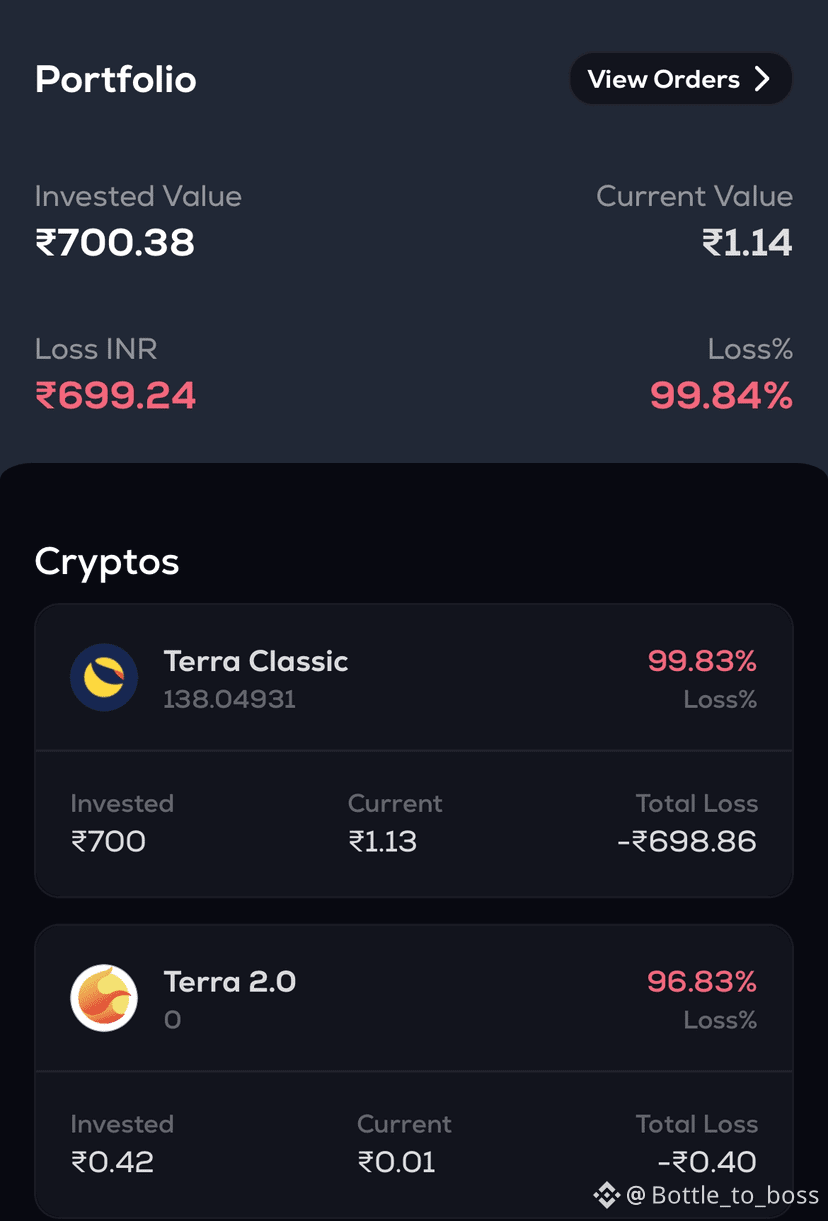Select Terra Classic quantity 138.04931

tap(230, 699)
